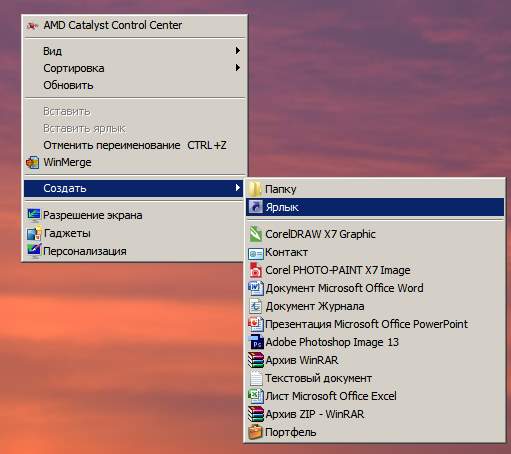Click the Ярлык shortcut icon
The height and width of the screenshot is (454, 511).
[x=256, y=207]
